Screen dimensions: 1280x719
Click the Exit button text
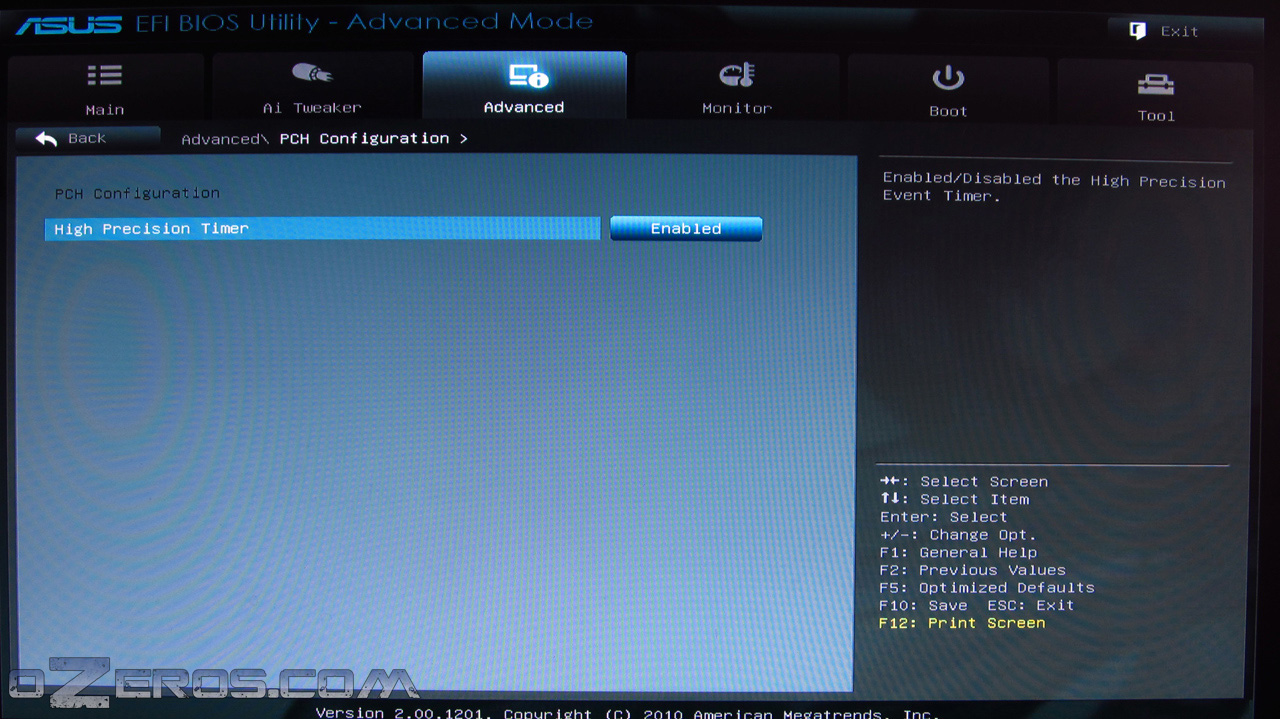[x=1179, y=32]
